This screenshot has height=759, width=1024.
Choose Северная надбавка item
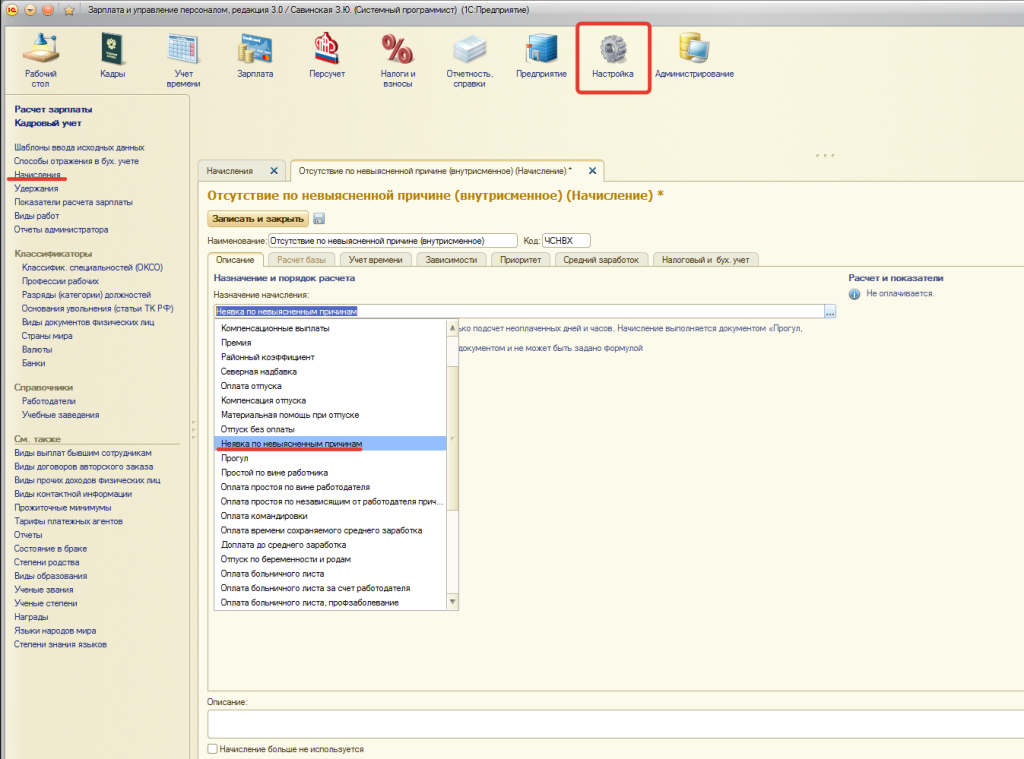(330, 371)
